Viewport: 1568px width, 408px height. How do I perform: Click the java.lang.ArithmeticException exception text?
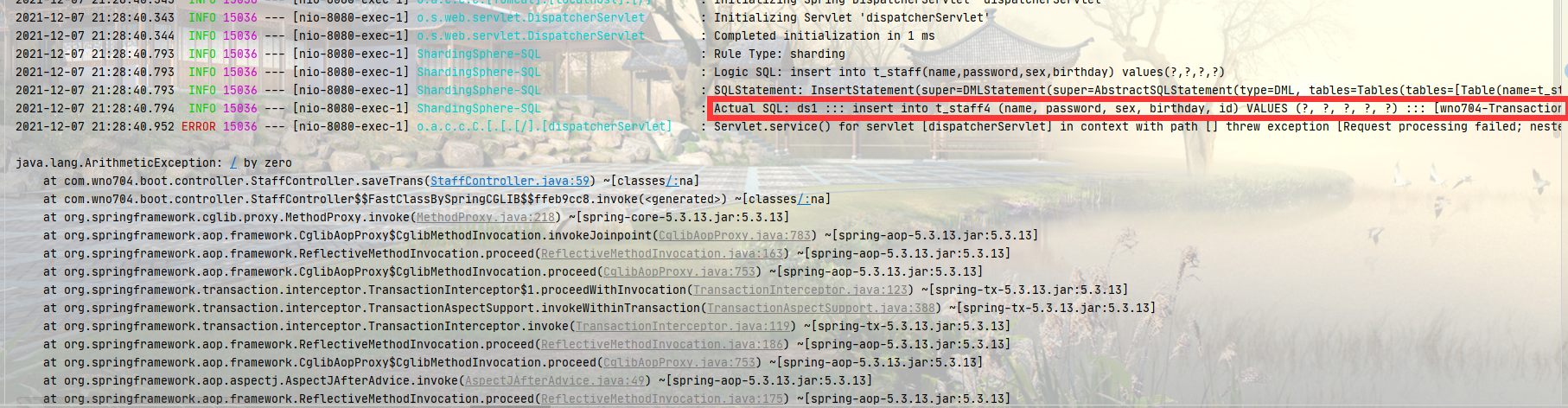pos(118,163)
